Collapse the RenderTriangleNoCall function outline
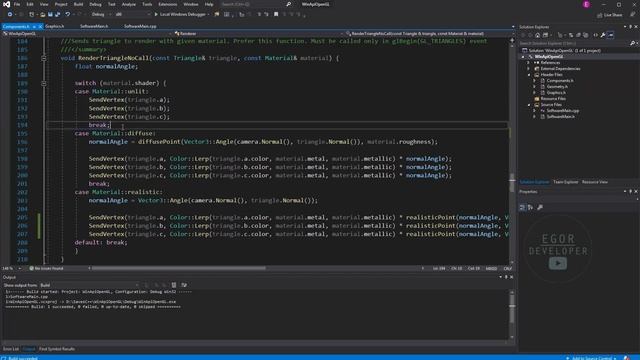This screenshot has width=640, height=360. tap(44, 58)
